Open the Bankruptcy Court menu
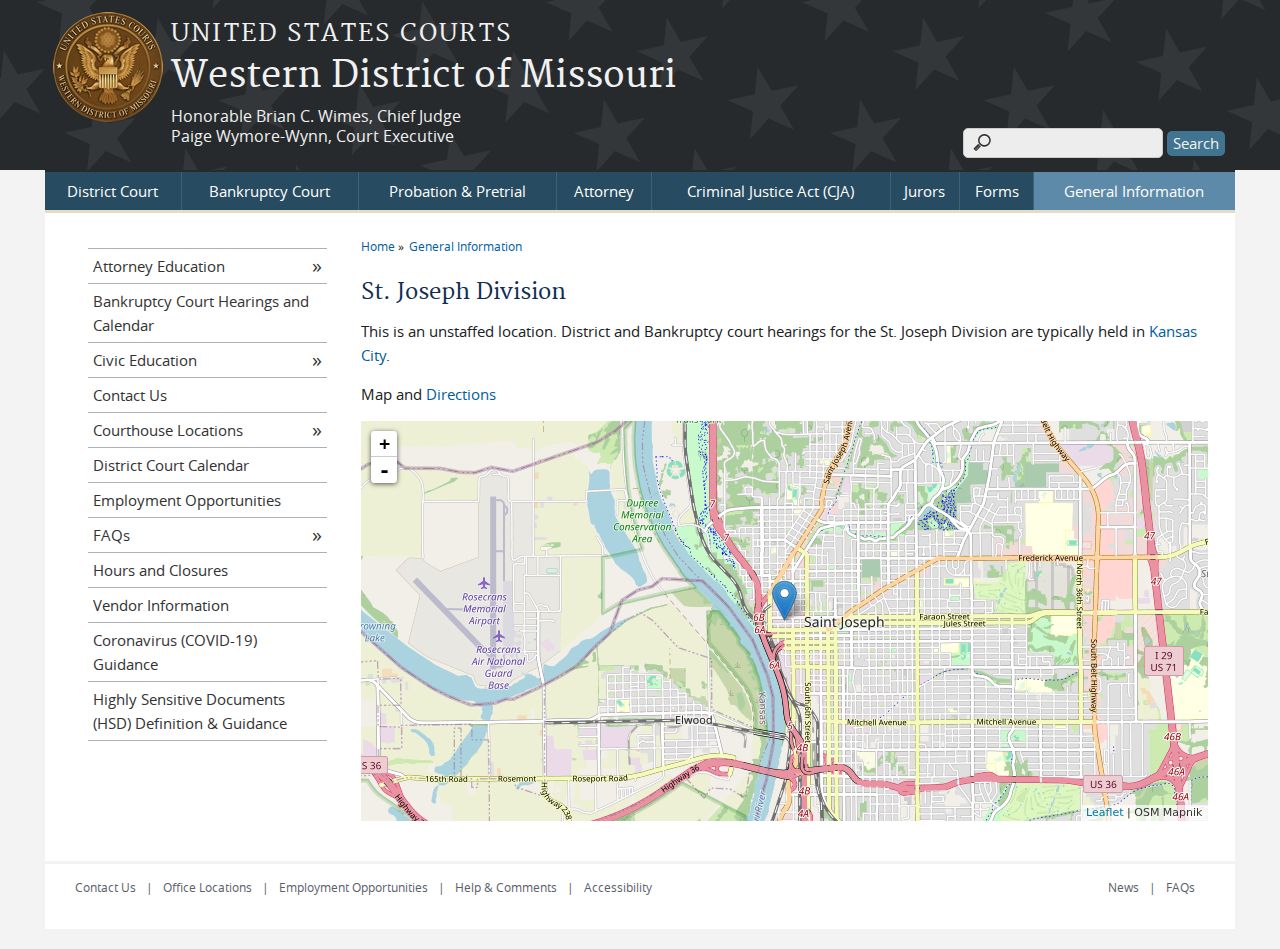The image size is (1280, 949). pos(269,191)
